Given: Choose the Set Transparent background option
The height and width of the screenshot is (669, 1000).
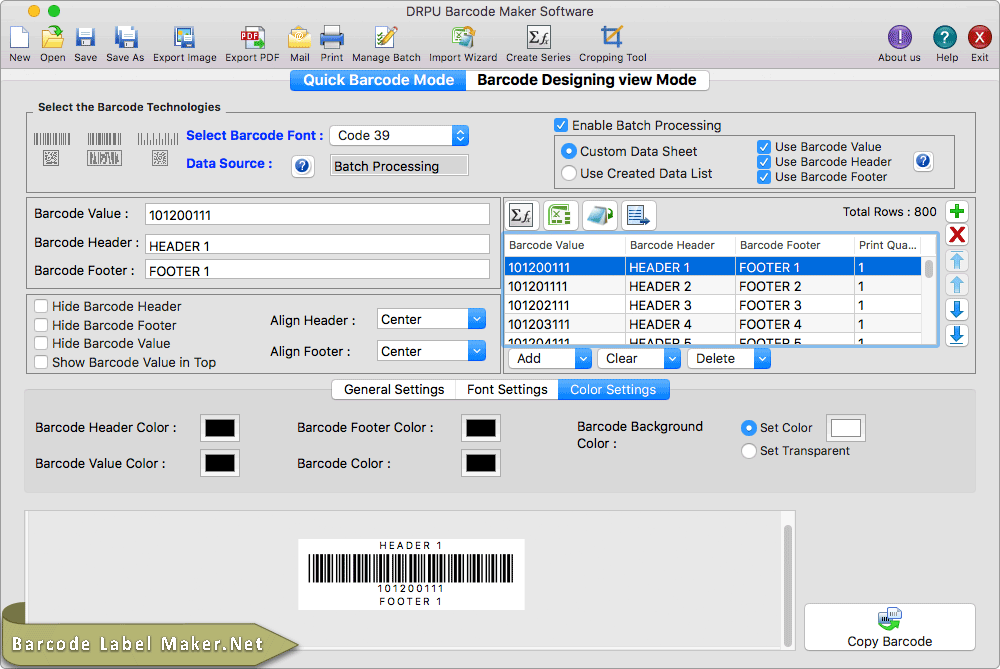Looking at the screenshot, I should coord(749,451).
